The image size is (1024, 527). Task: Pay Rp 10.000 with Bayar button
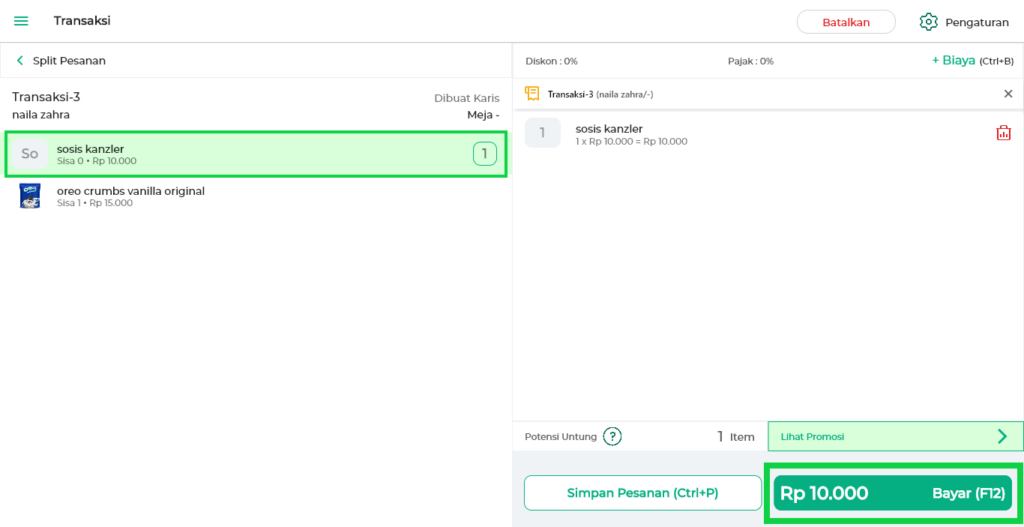[x=892, y=493]
